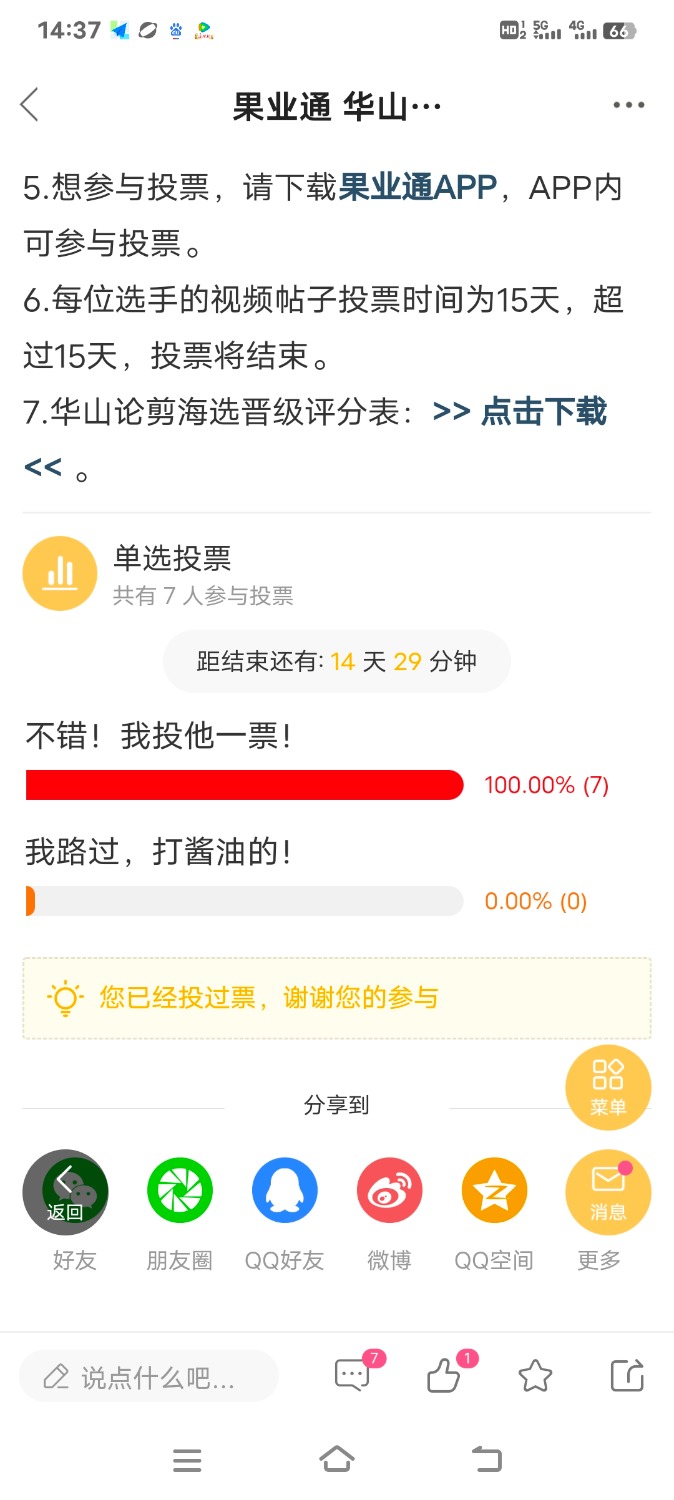Share to QQ空间 star icon
This screenshot has width=674, height=1500.
click(494, 1190)
